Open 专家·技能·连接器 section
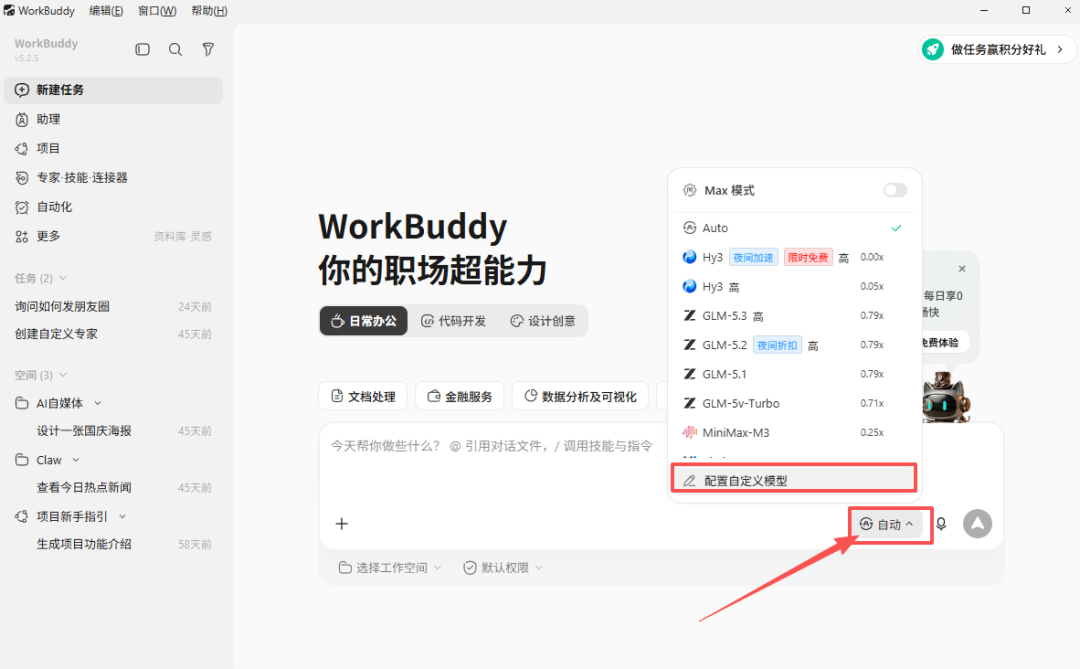The image size is (1080, 669). (113, 178)
